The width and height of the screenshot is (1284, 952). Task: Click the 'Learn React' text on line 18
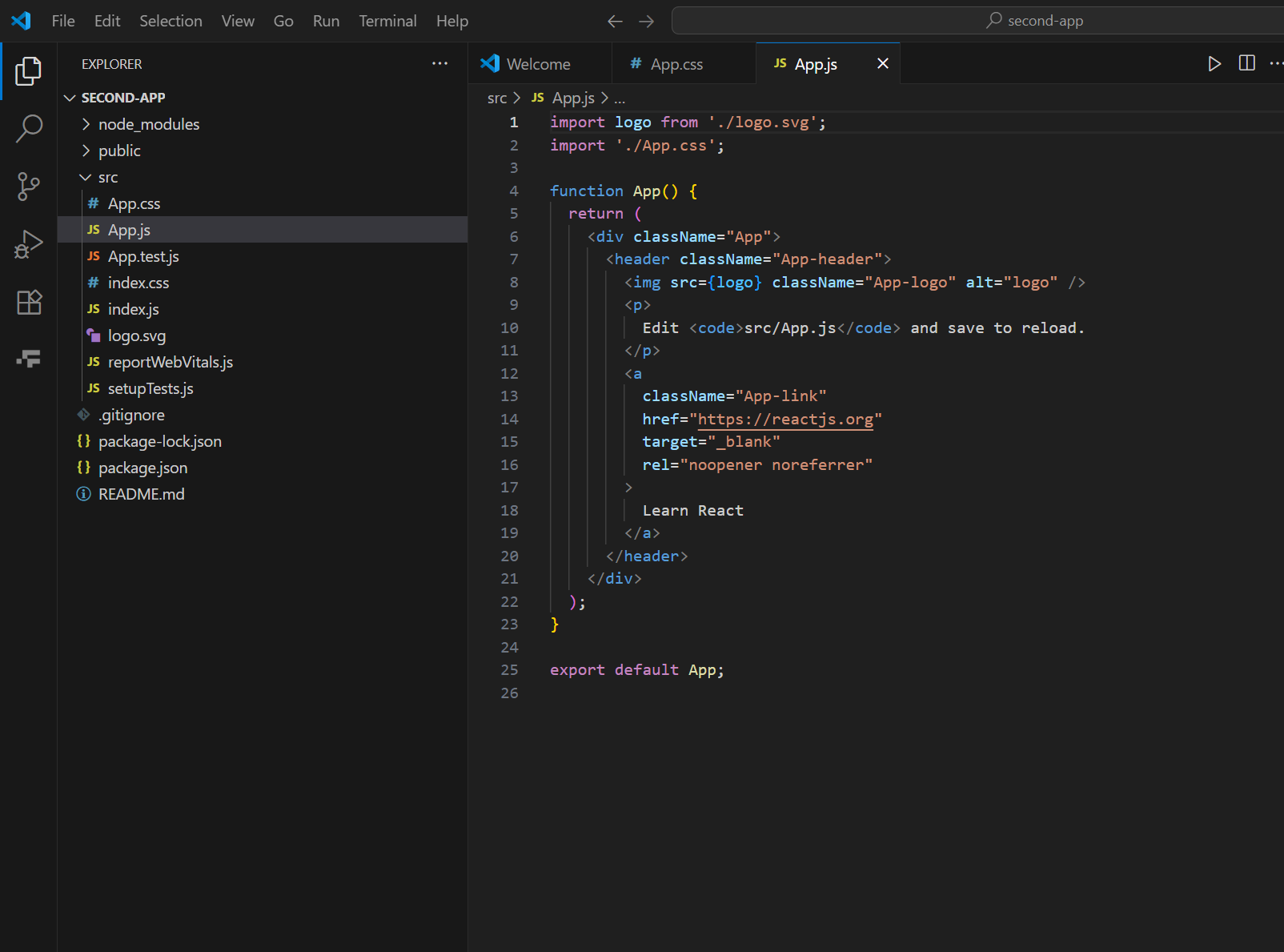693,511
